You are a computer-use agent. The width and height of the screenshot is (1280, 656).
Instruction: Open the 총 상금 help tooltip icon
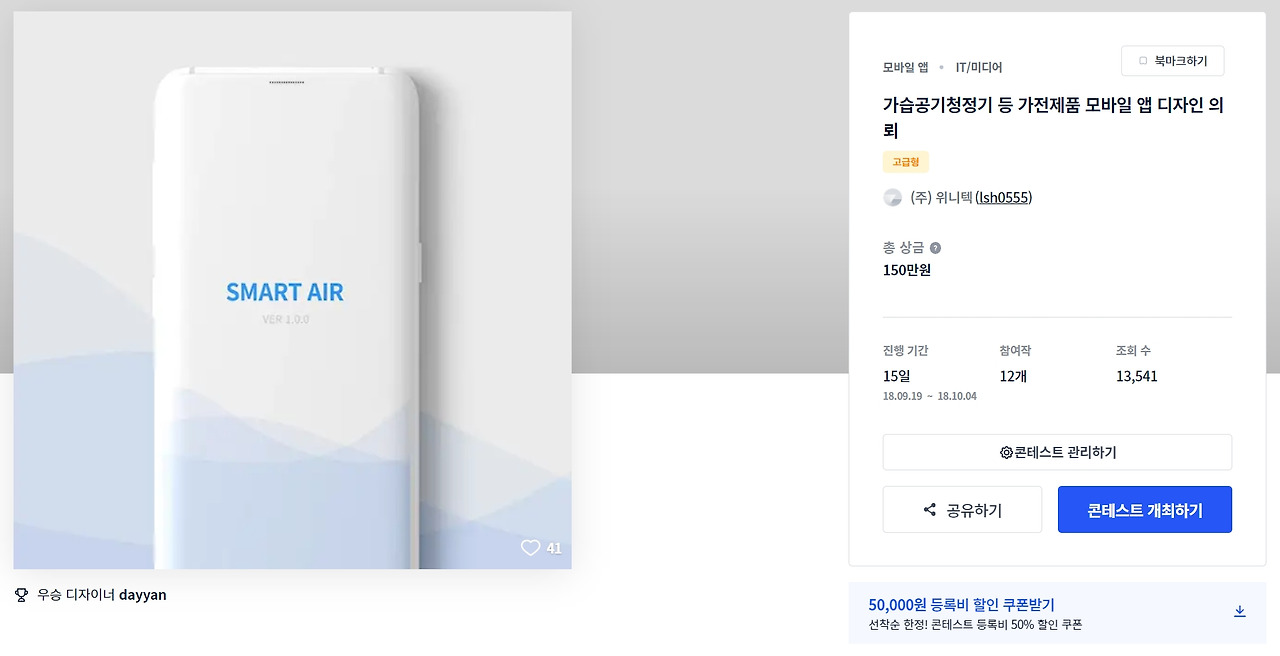coord(935,248)
